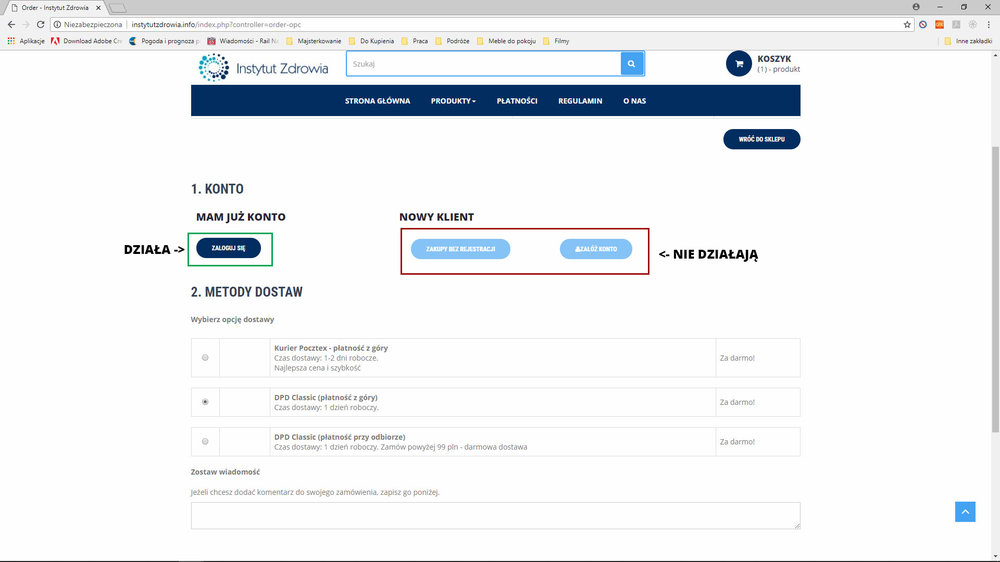The image size is (1000, 562).
Task: Open Filmy bookmark folder
Action: (556, 41)
